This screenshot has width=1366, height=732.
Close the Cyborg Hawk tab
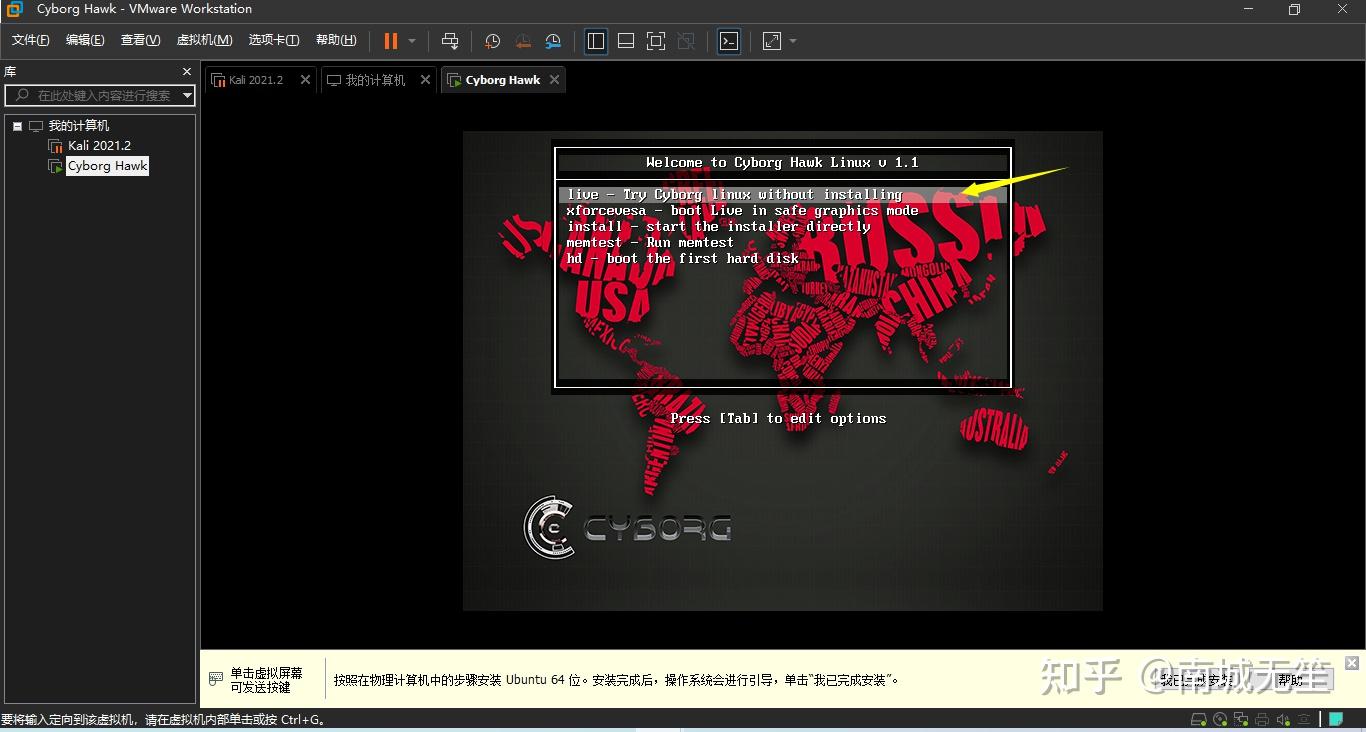554,80
